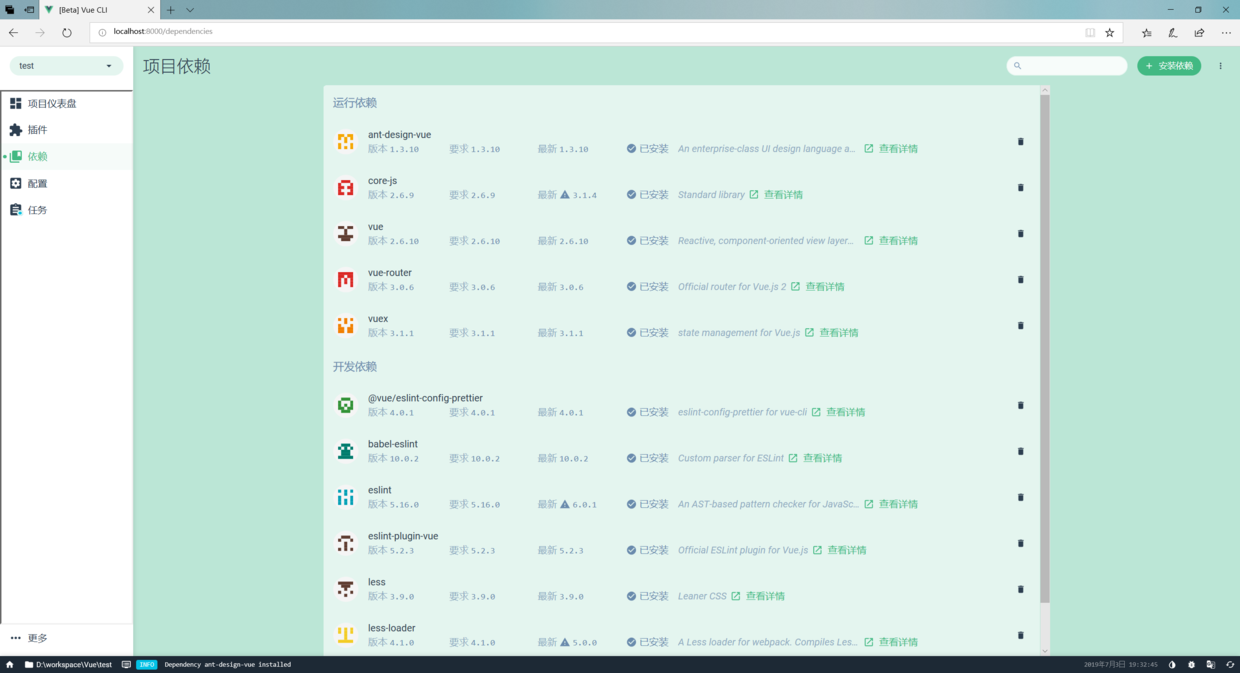This screenshot has height=673, width=1240.
Task: Share this page icon
Action: pyautogui.click(x=1199, y=32)
